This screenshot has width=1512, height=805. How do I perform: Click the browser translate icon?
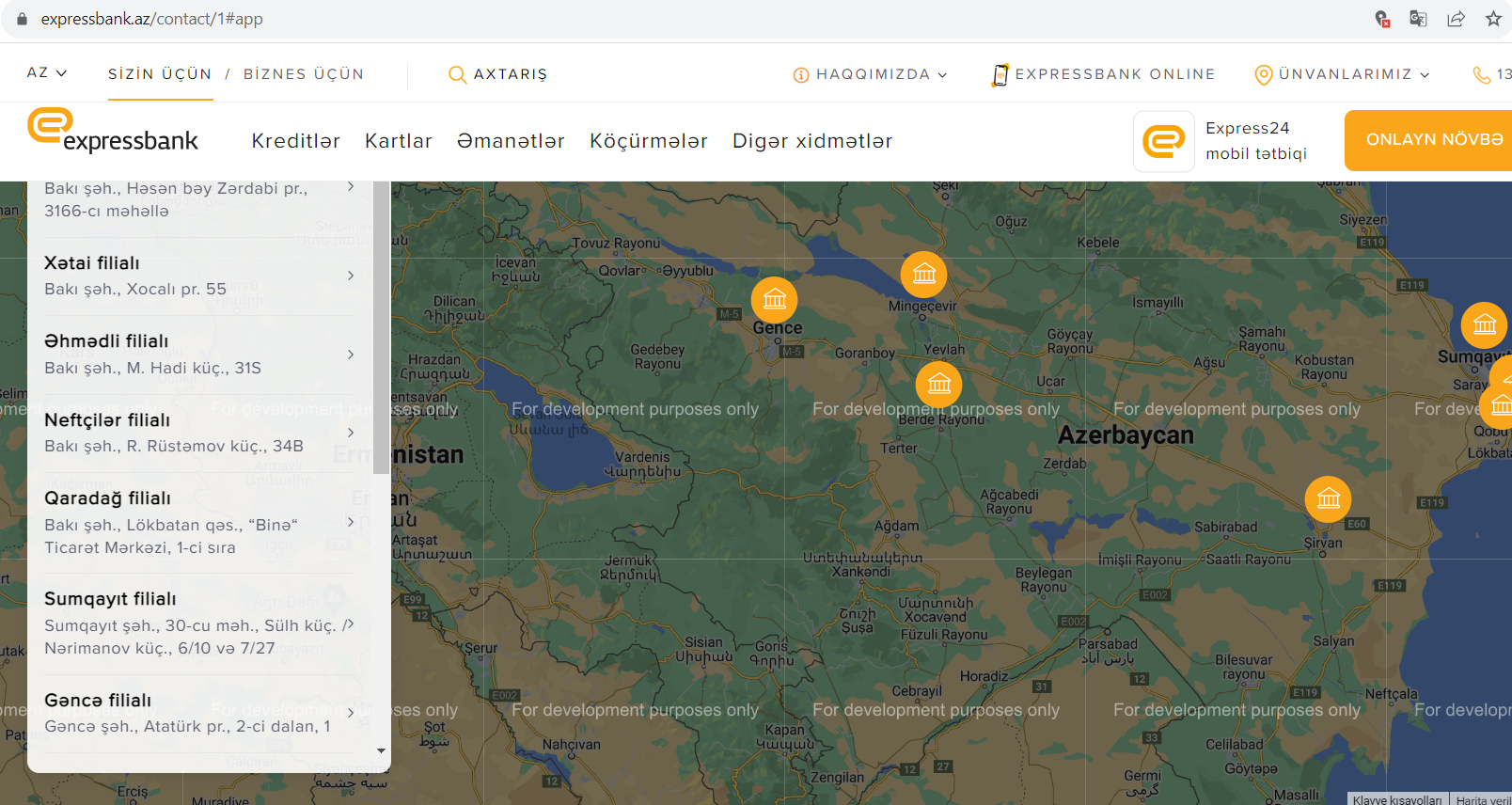tap(1418, 19)
